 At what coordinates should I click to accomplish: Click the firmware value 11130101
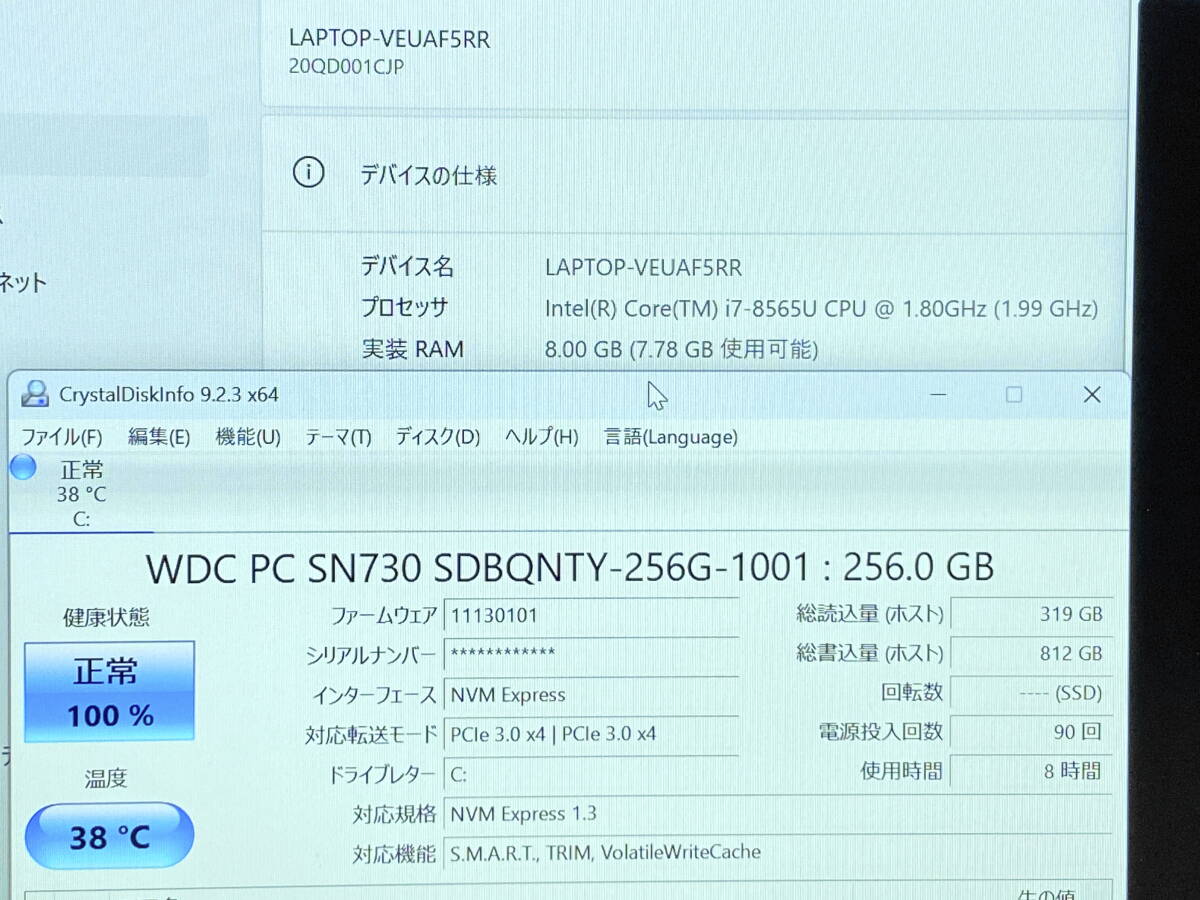tap(592, 615)
